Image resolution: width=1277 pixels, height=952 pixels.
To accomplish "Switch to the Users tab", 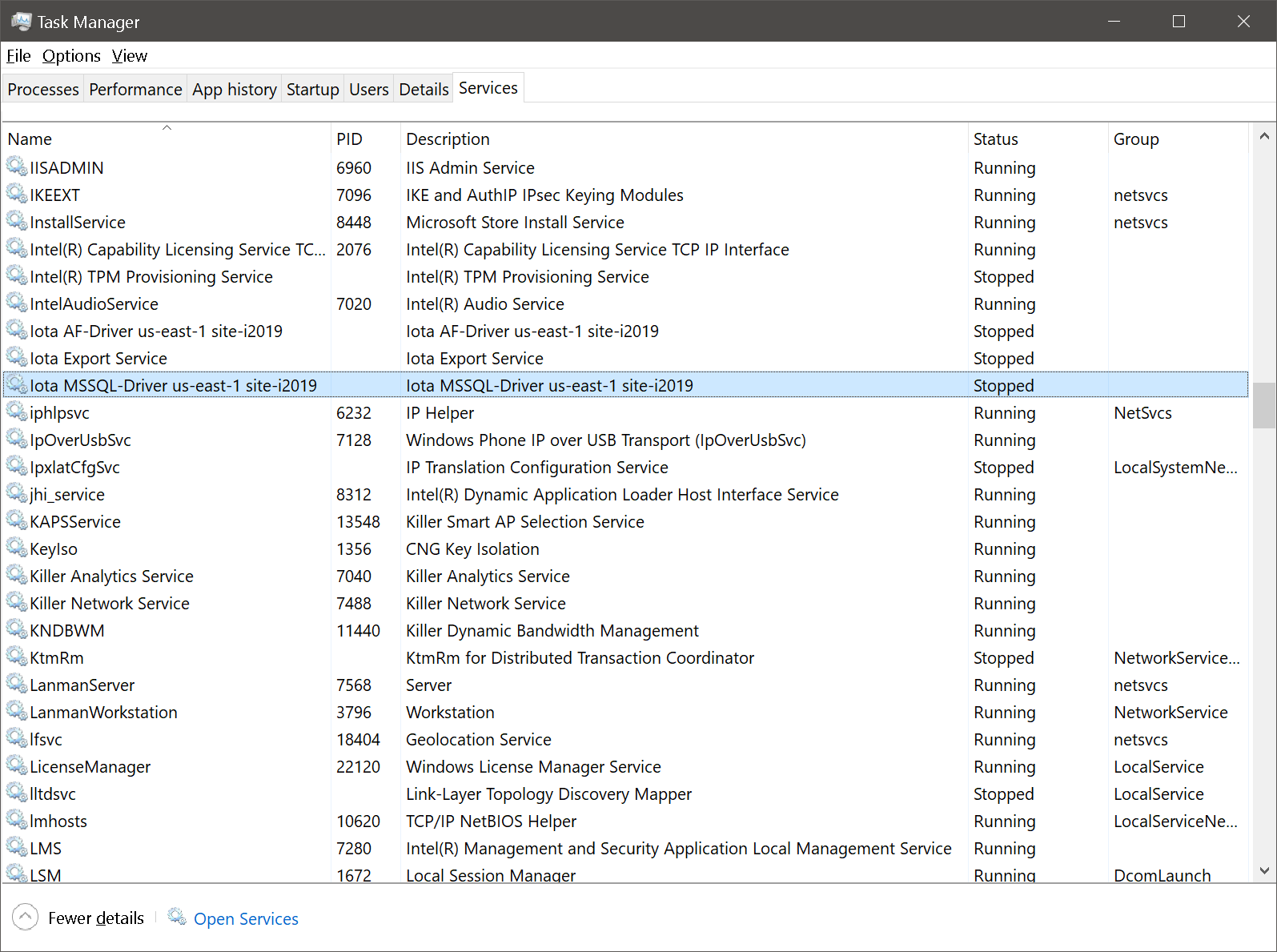I will pyautogui.click(x=368, y=89).
